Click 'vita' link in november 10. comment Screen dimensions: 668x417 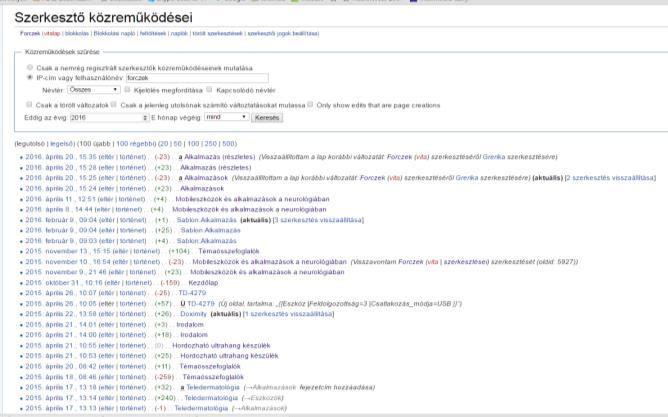[432, 262]
